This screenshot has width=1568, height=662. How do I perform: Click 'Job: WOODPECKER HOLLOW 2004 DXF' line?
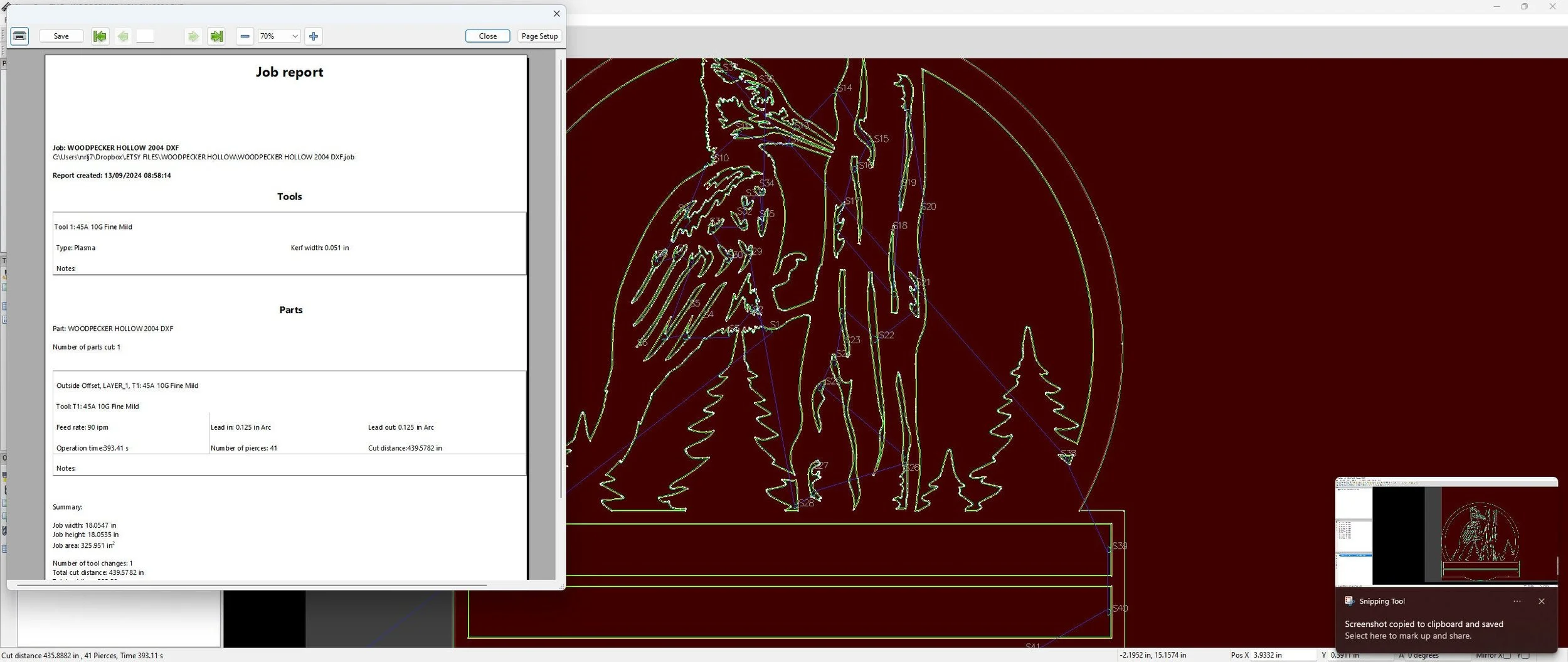click(x=115, y=148)
